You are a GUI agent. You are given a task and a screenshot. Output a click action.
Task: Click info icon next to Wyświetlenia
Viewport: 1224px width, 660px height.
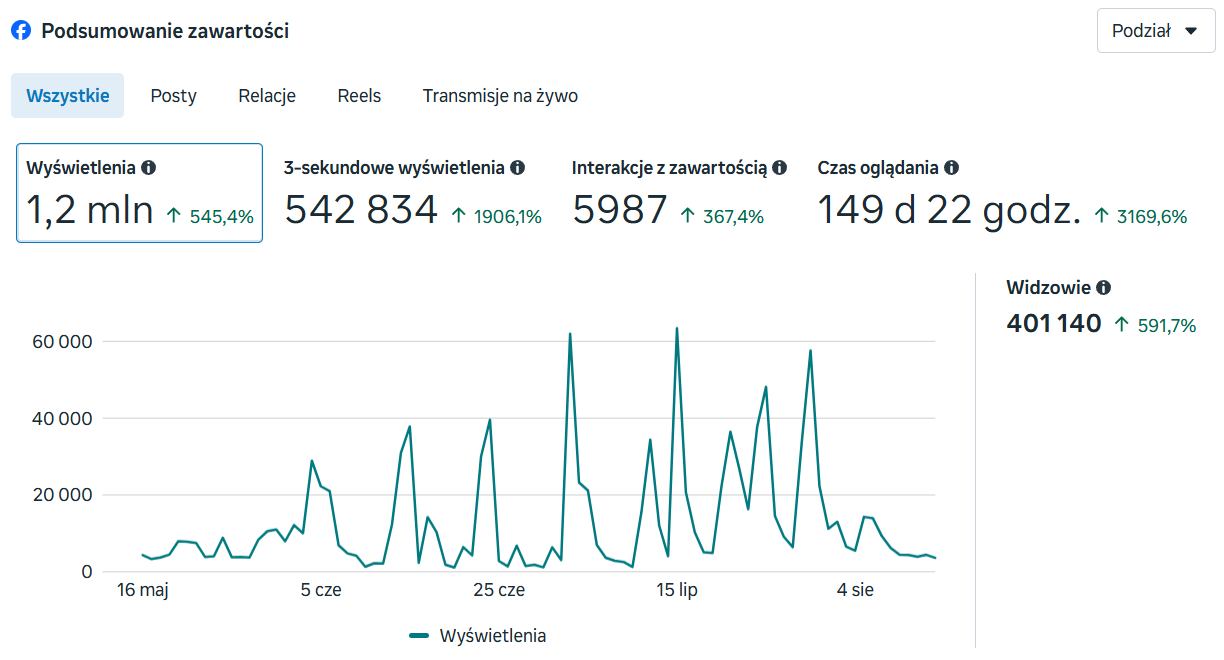pyautogui.click(x=148, y=168)
